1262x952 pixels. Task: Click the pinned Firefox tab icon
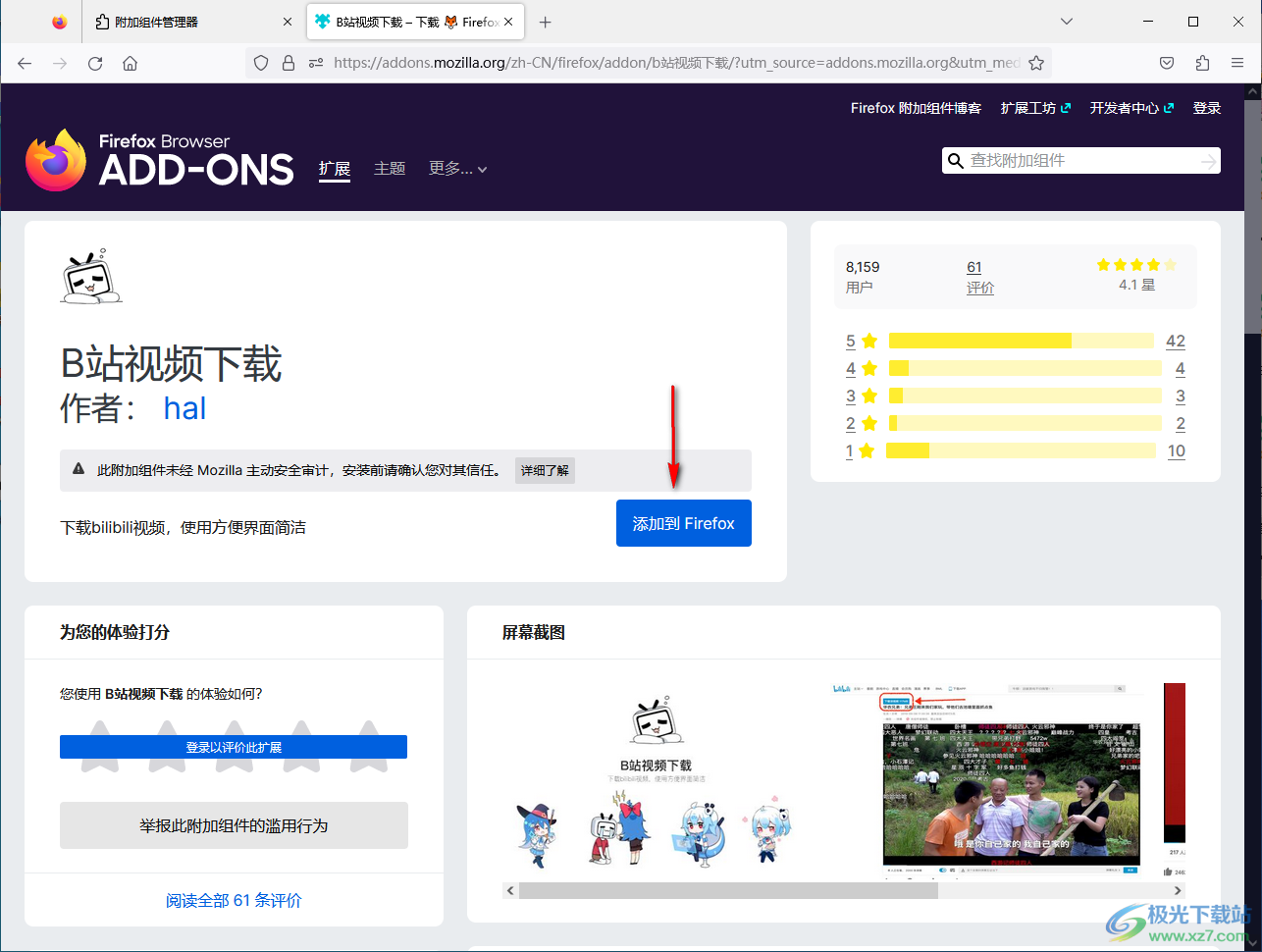pos(60,22)
